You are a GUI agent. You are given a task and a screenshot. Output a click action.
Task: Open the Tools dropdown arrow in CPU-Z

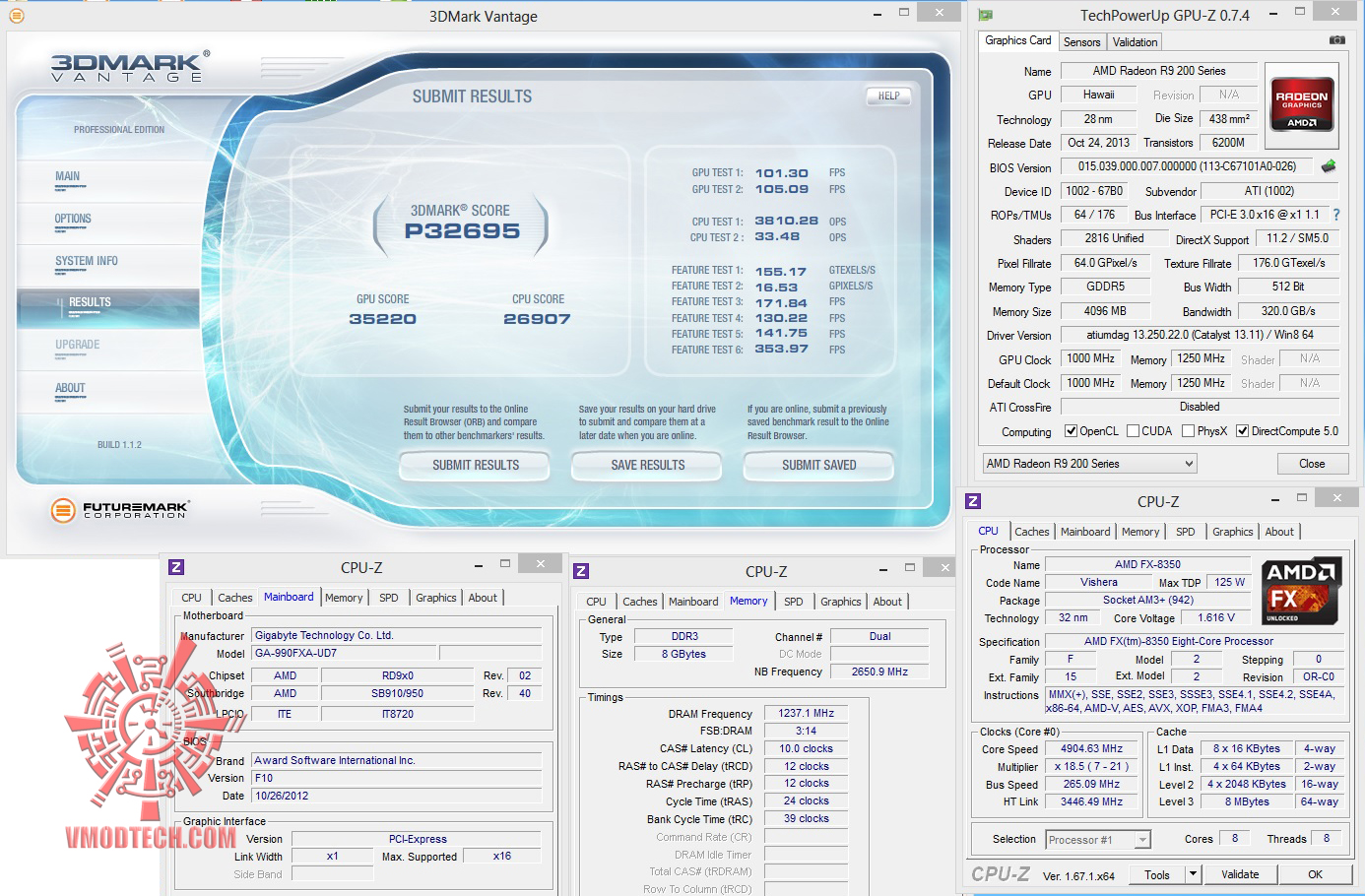click(x=1193, y=873)
